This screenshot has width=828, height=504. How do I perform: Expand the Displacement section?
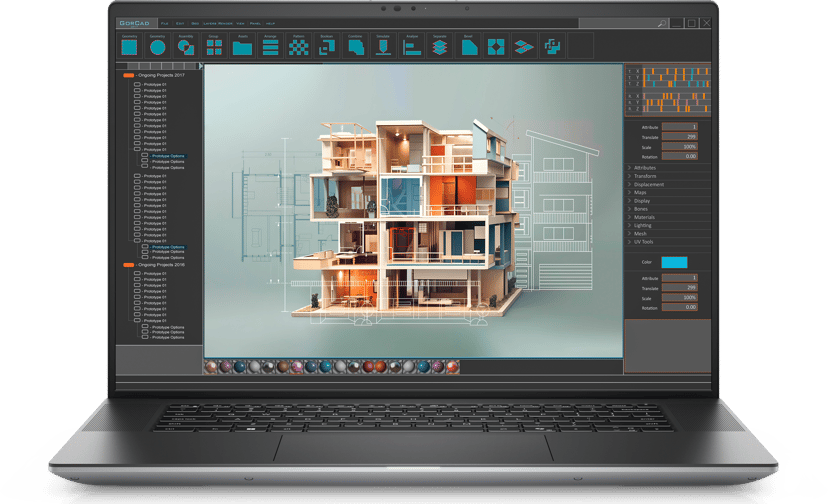[x=668, y=184]
